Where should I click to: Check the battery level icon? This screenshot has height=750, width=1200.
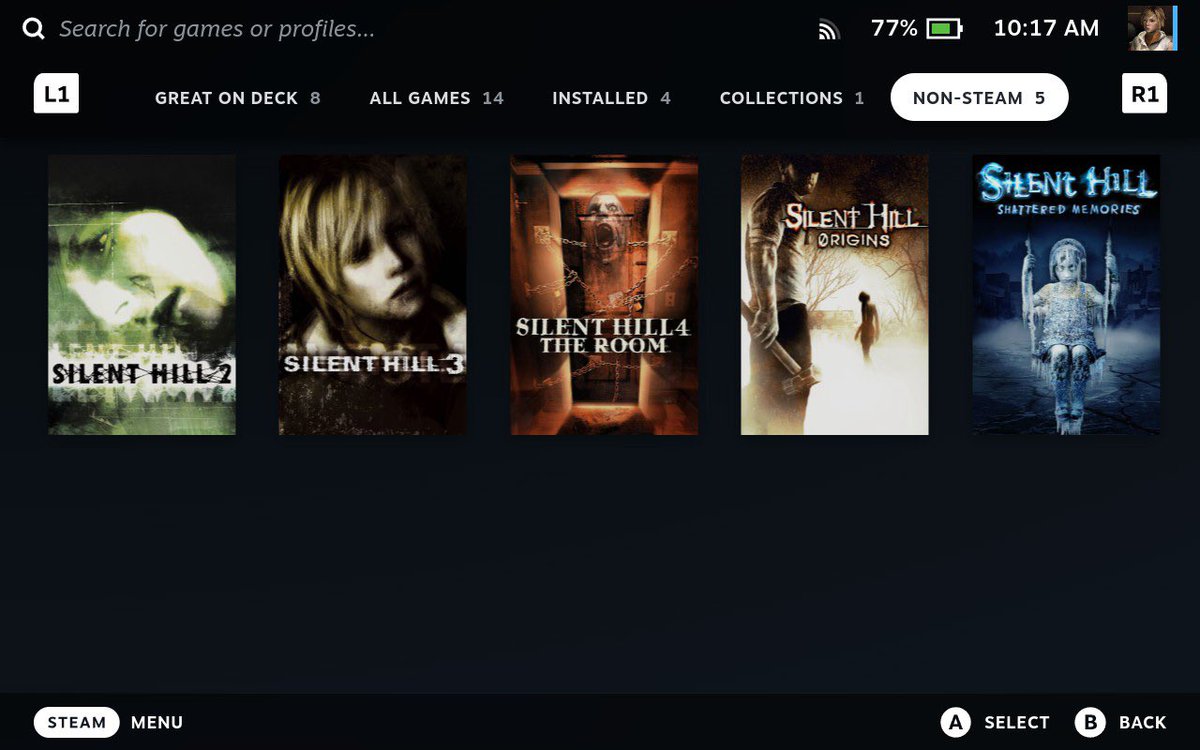944,29
